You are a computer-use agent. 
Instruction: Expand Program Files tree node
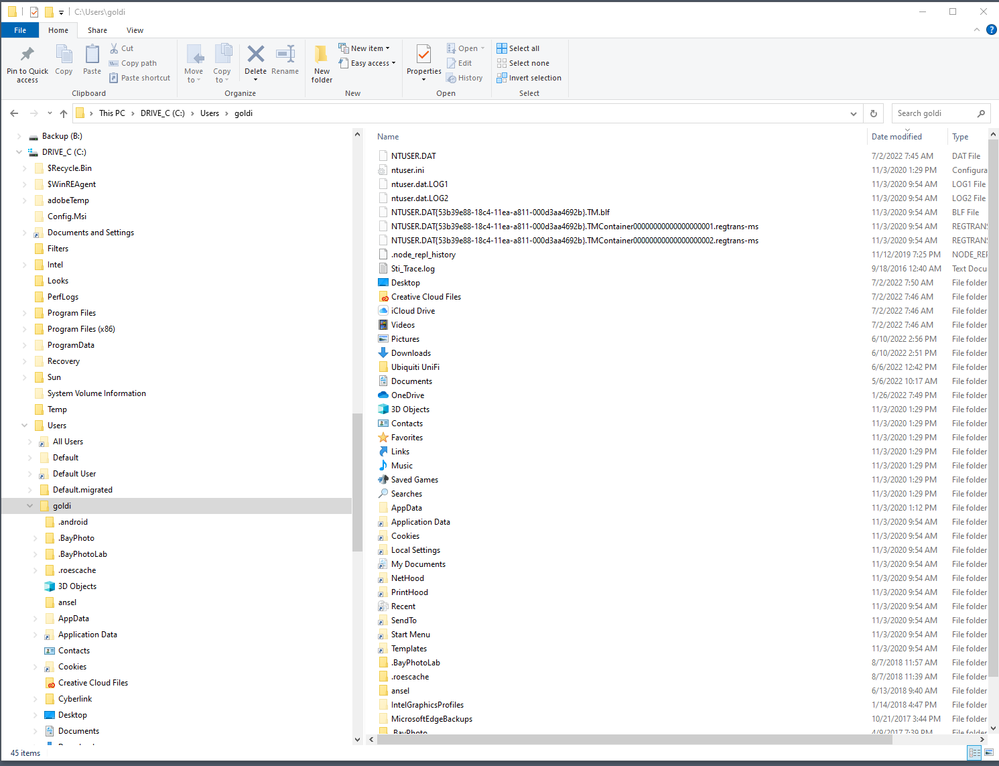click(x=24, y=313)
